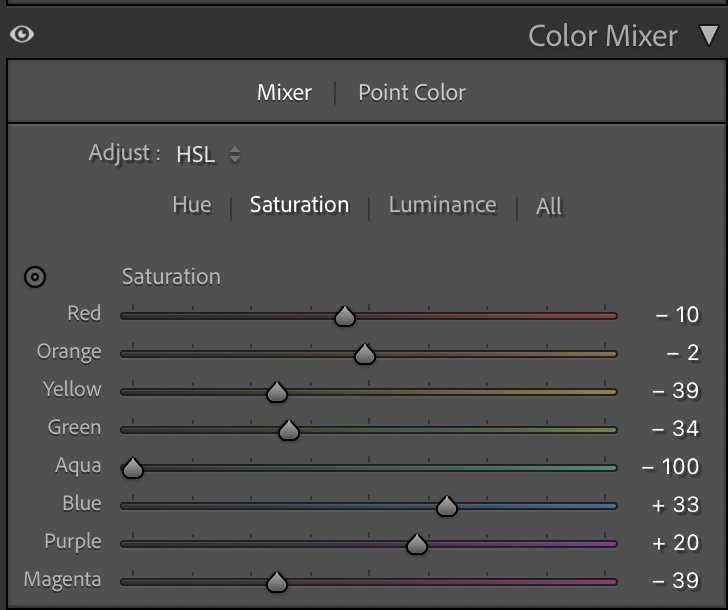Open the Adjust HSL dropdown
This screenshot has width=728, height=610.
[x=208, y=155]
